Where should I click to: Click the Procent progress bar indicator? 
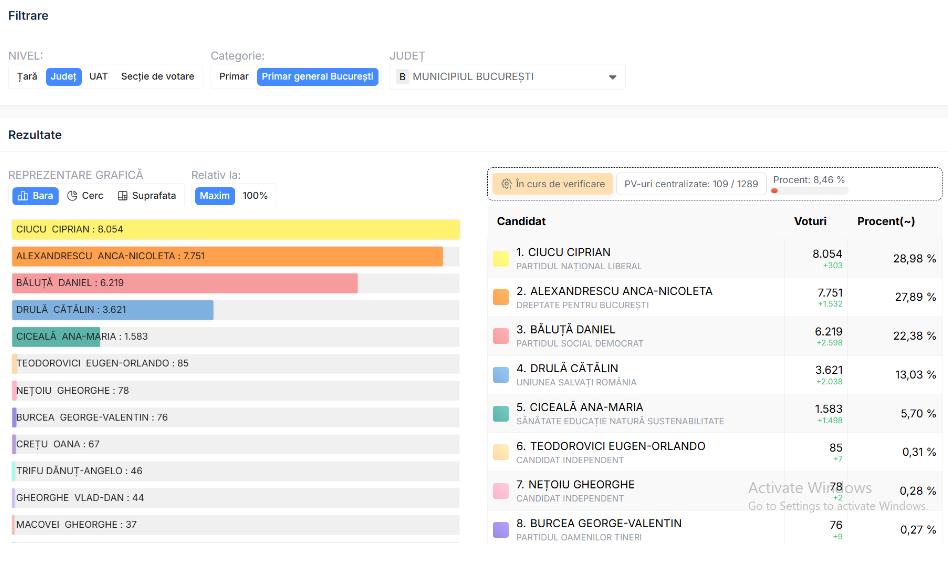click(809, 190)
